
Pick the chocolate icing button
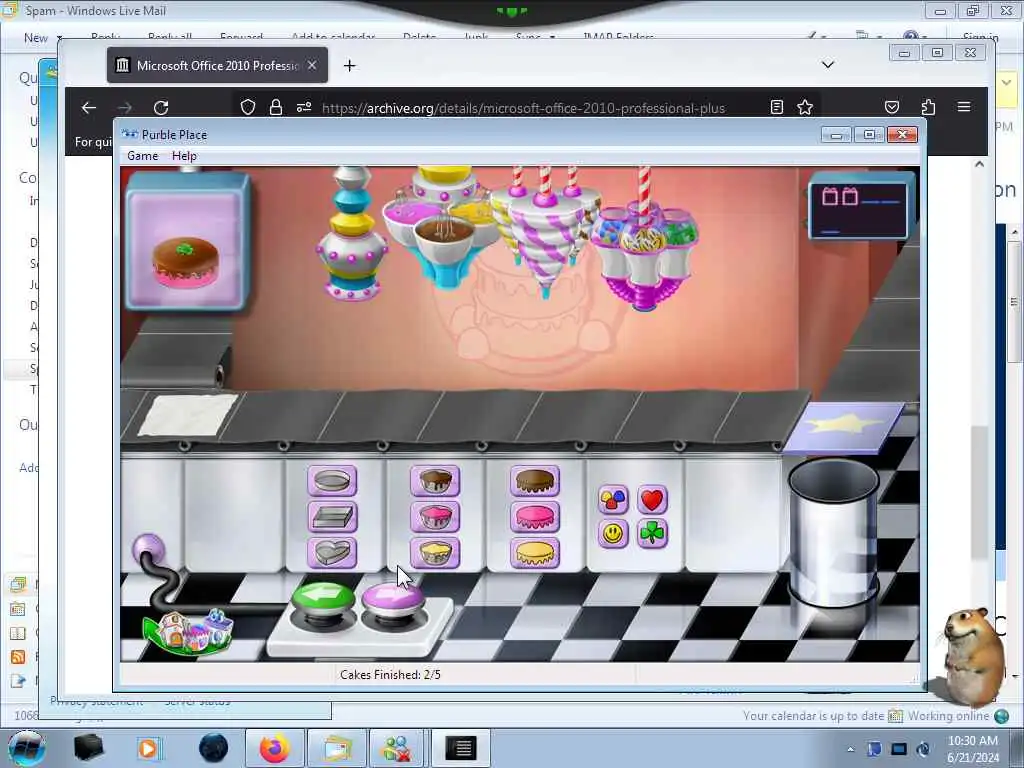[535, 481]
